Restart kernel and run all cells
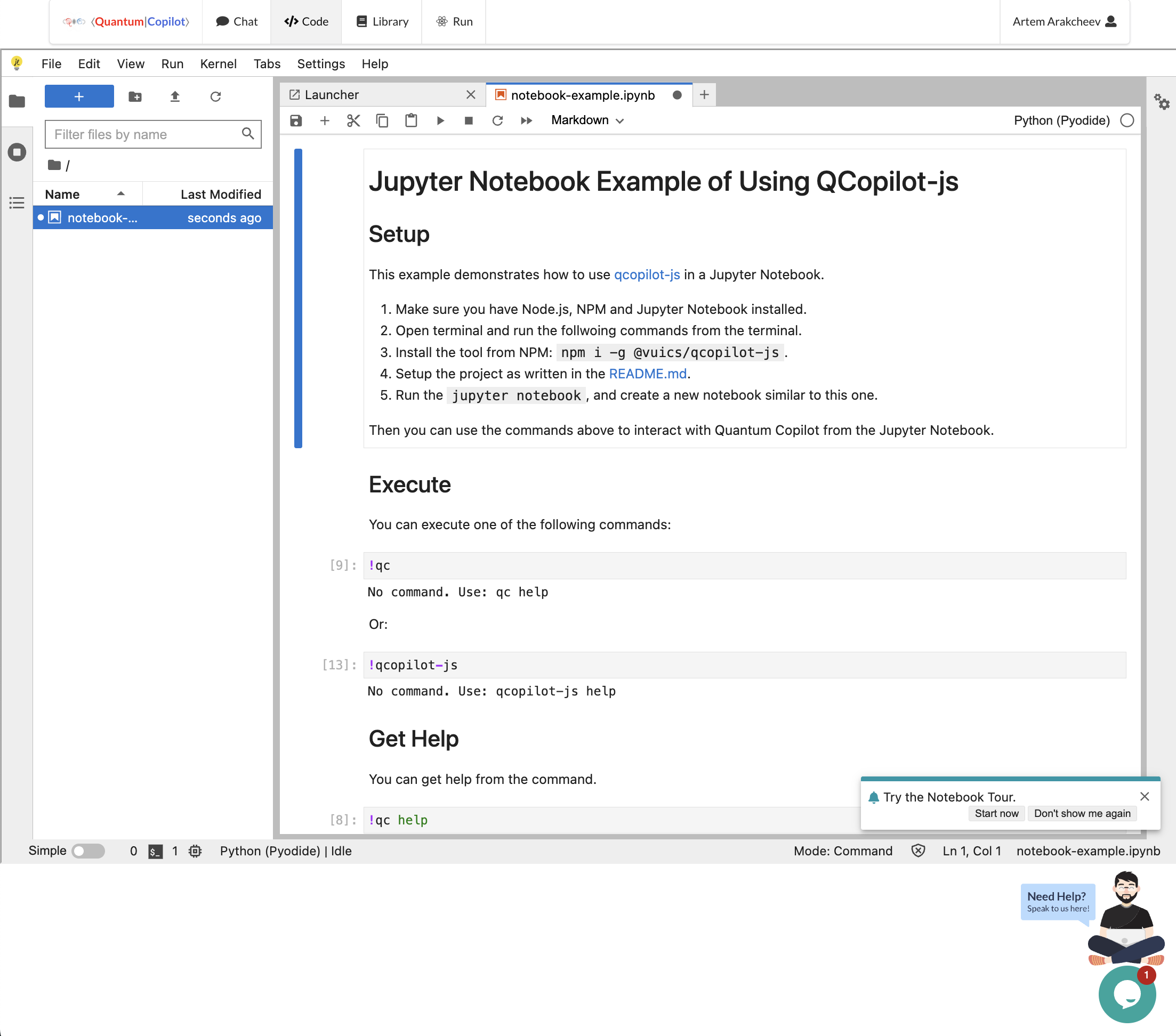The width and height of the screenshot is (1176, 1036). pyautogui.click(x=527, y=120)
